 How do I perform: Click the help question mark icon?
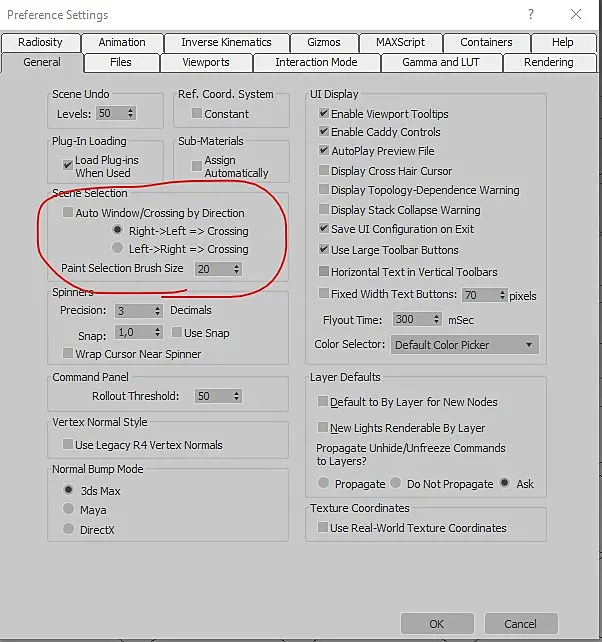[531, 14]
